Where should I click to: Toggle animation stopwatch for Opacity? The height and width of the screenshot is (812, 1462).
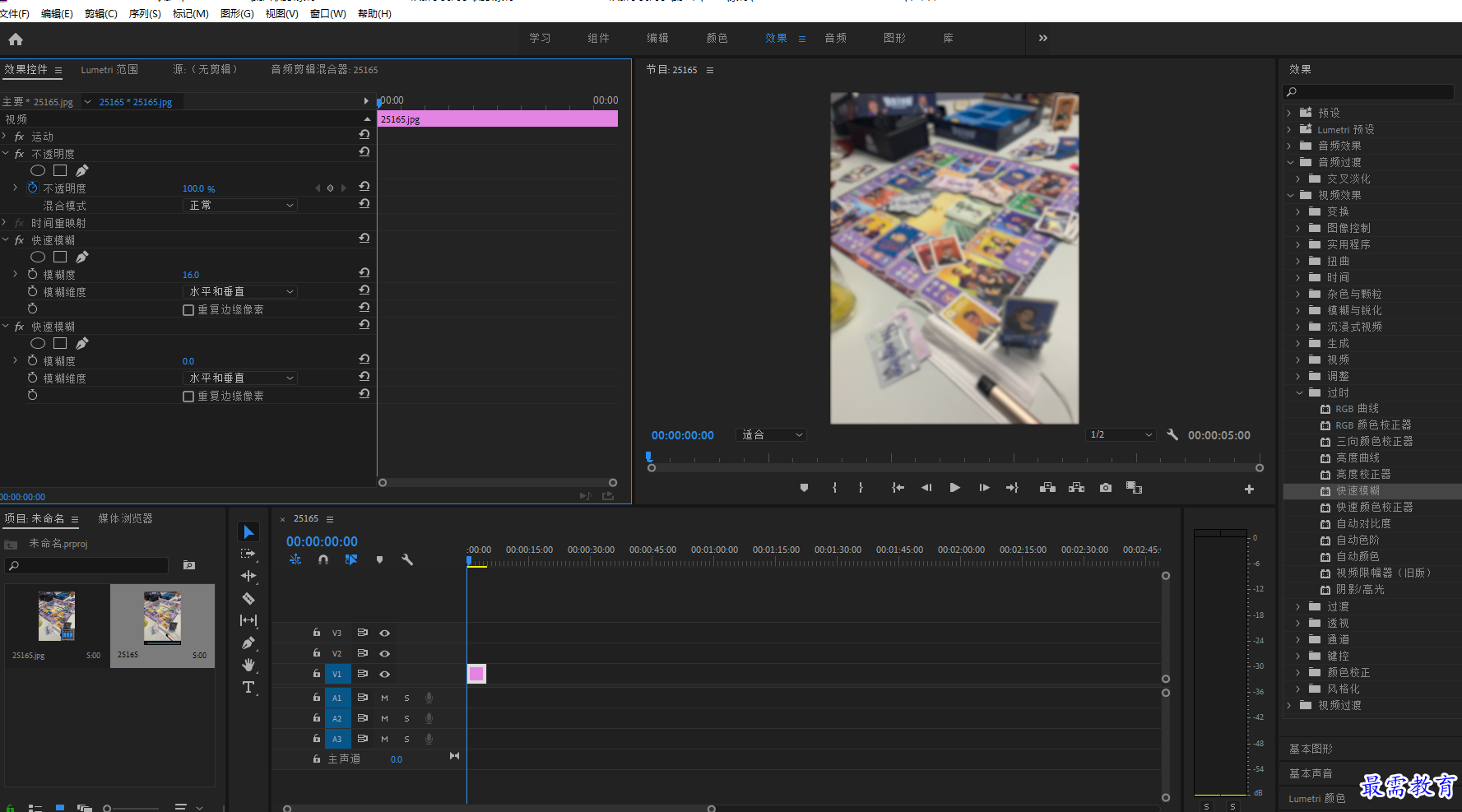[33, 188]
